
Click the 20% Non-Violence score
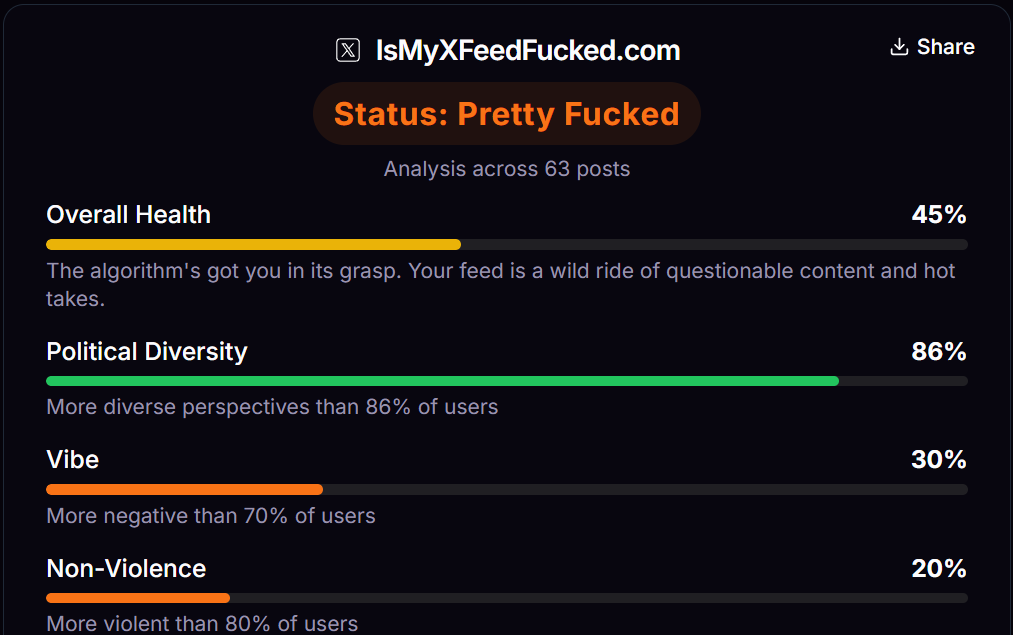pyautogui.click(x=938, y=569)
